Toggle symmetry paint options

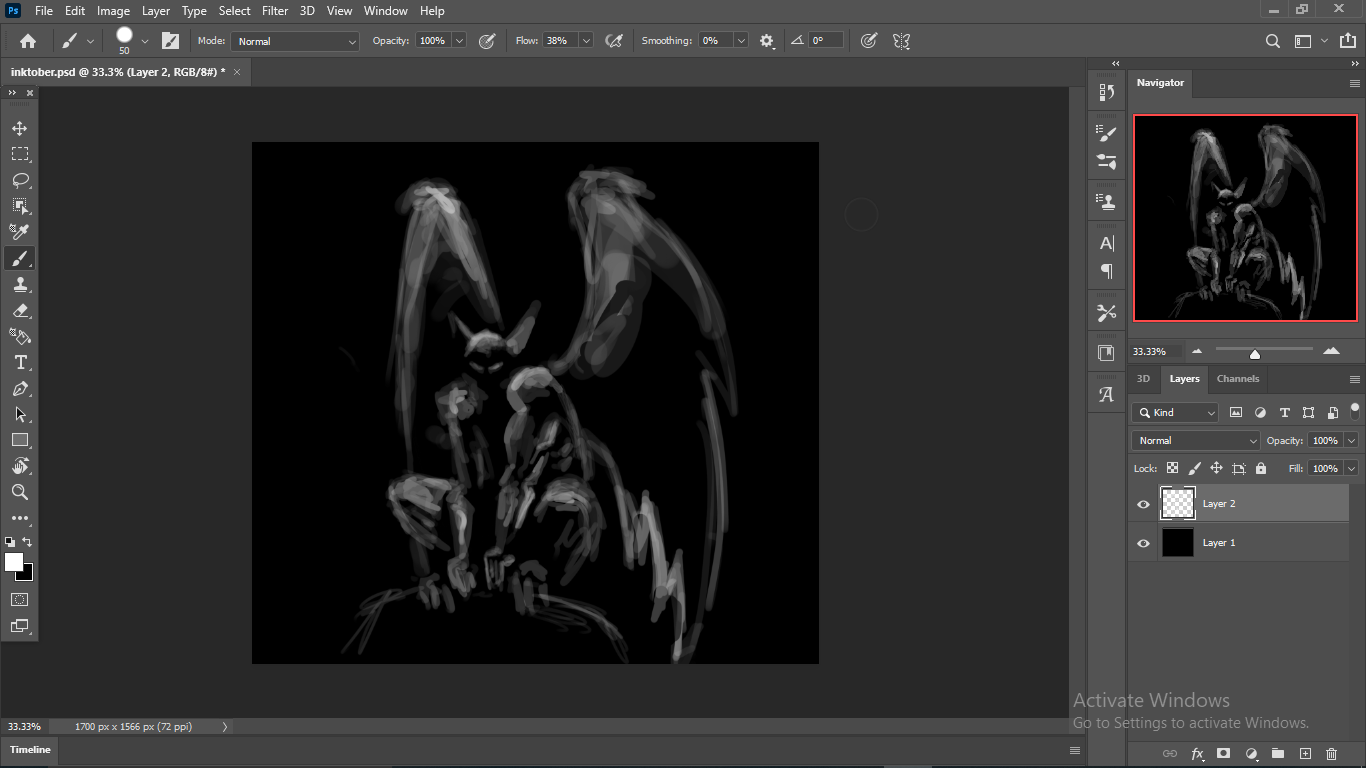(x=901, y=41)
